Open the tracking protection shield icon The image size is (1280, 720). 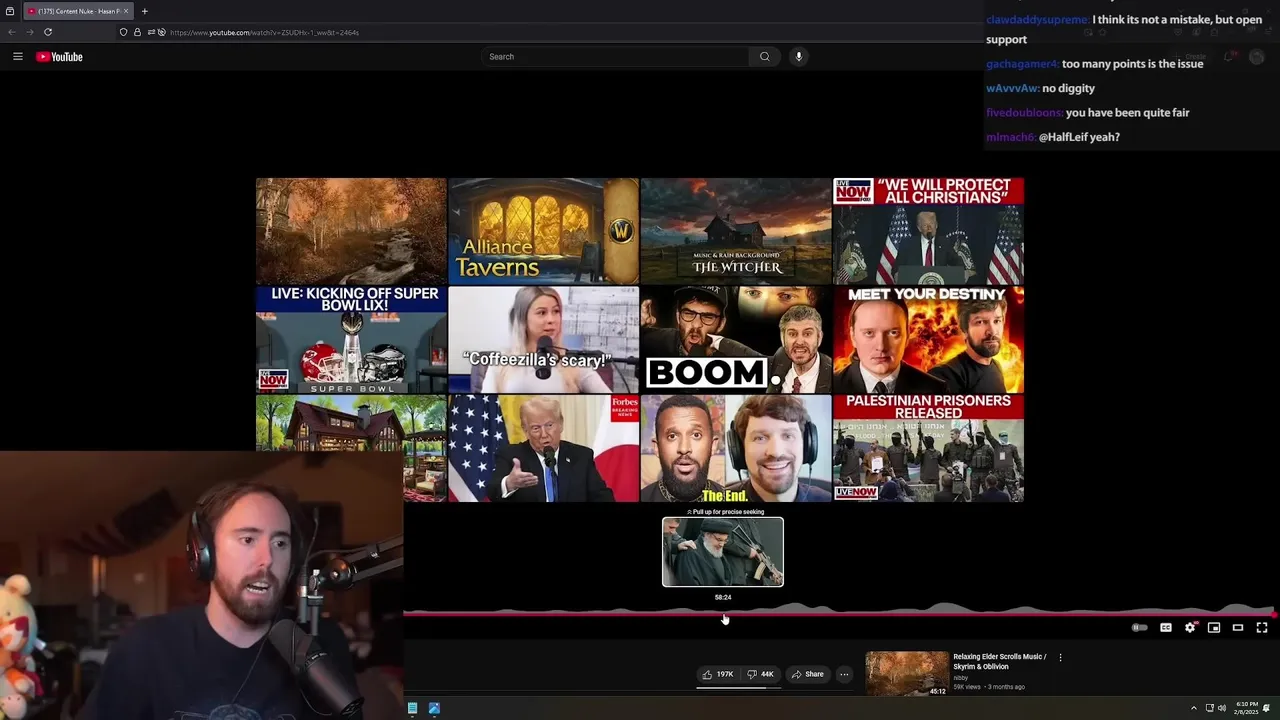(x=124, y=32)
